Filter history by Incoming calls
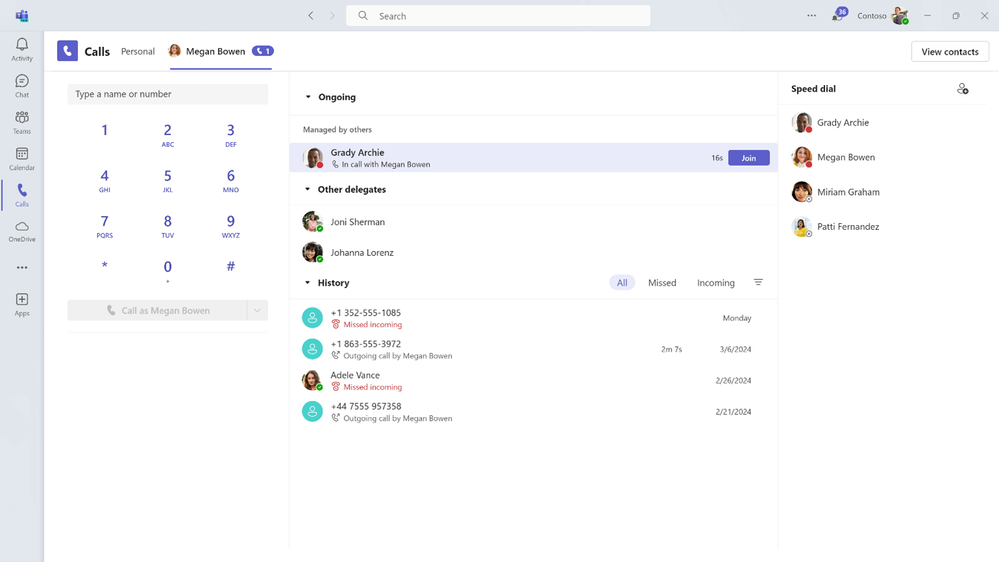Viewport: 999px width, 562px height. pos(715,282)
